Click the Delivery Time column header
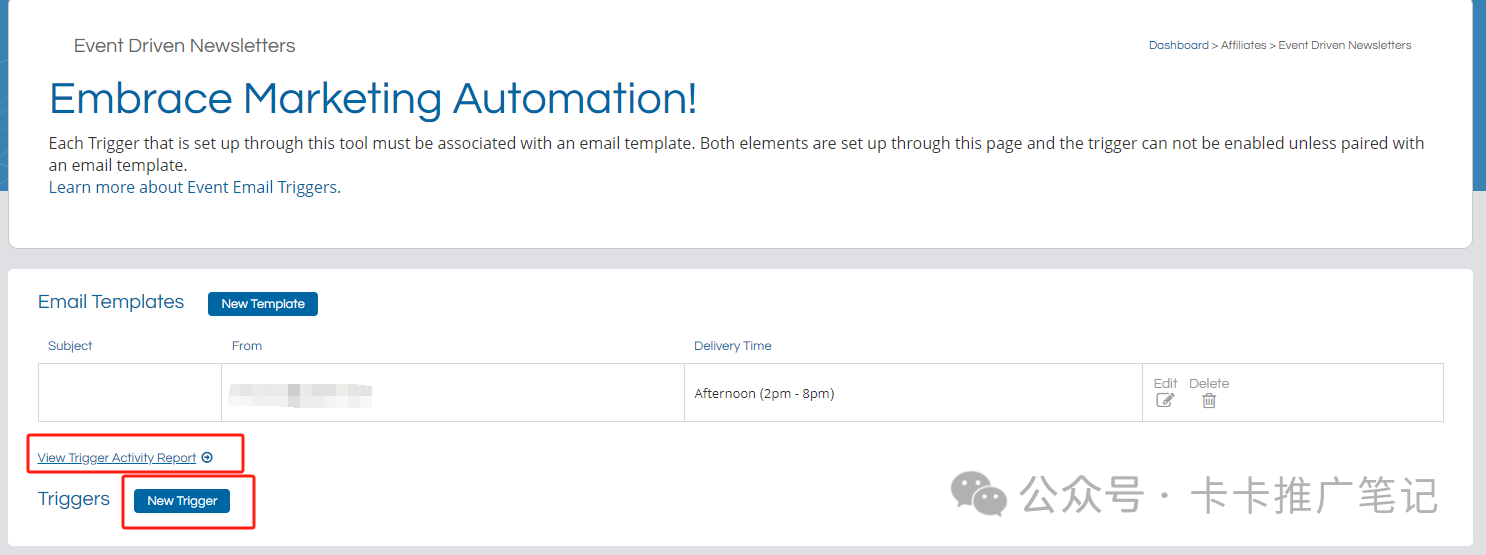The width and height of the screenshot is (1486, 555). (733, 346)
